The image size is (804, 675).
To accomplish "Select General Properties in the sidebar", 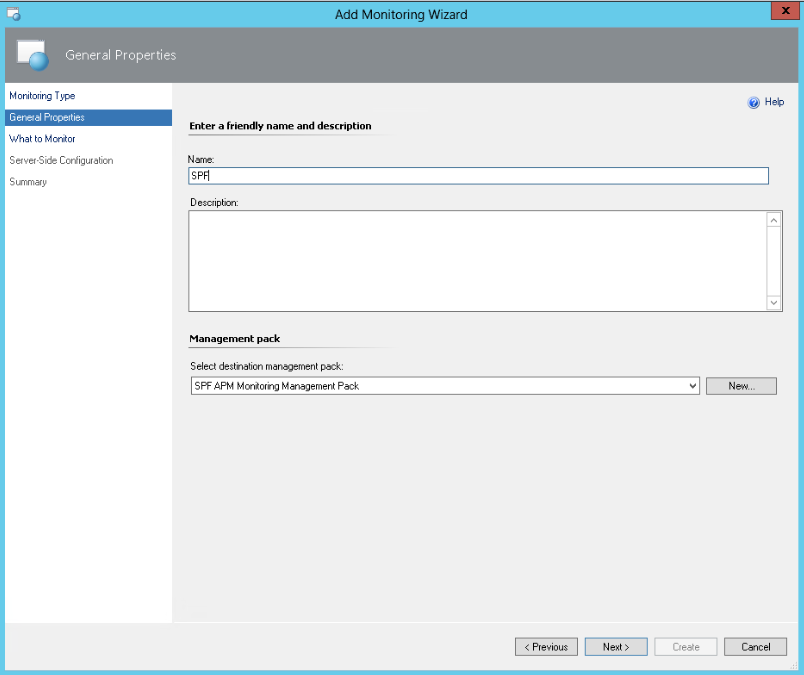I will tap(47, 117).
